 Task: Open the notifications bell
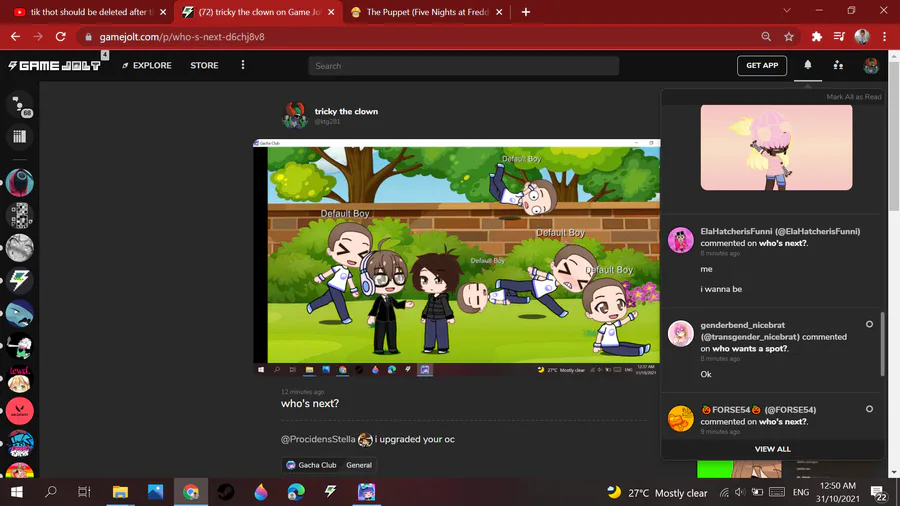pyautogui.click(x=808, y=65)
